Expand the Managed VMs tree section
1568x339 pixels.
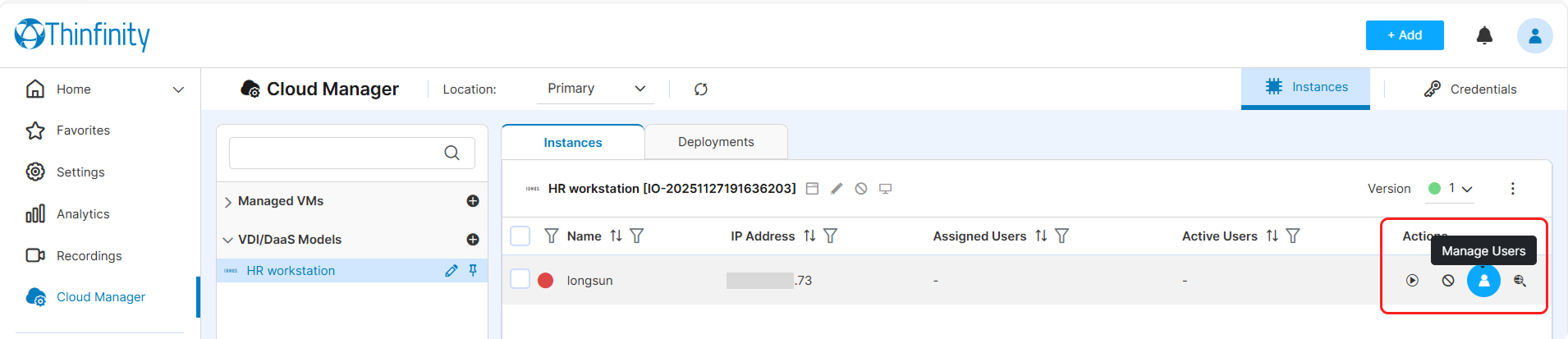(228, 202)
